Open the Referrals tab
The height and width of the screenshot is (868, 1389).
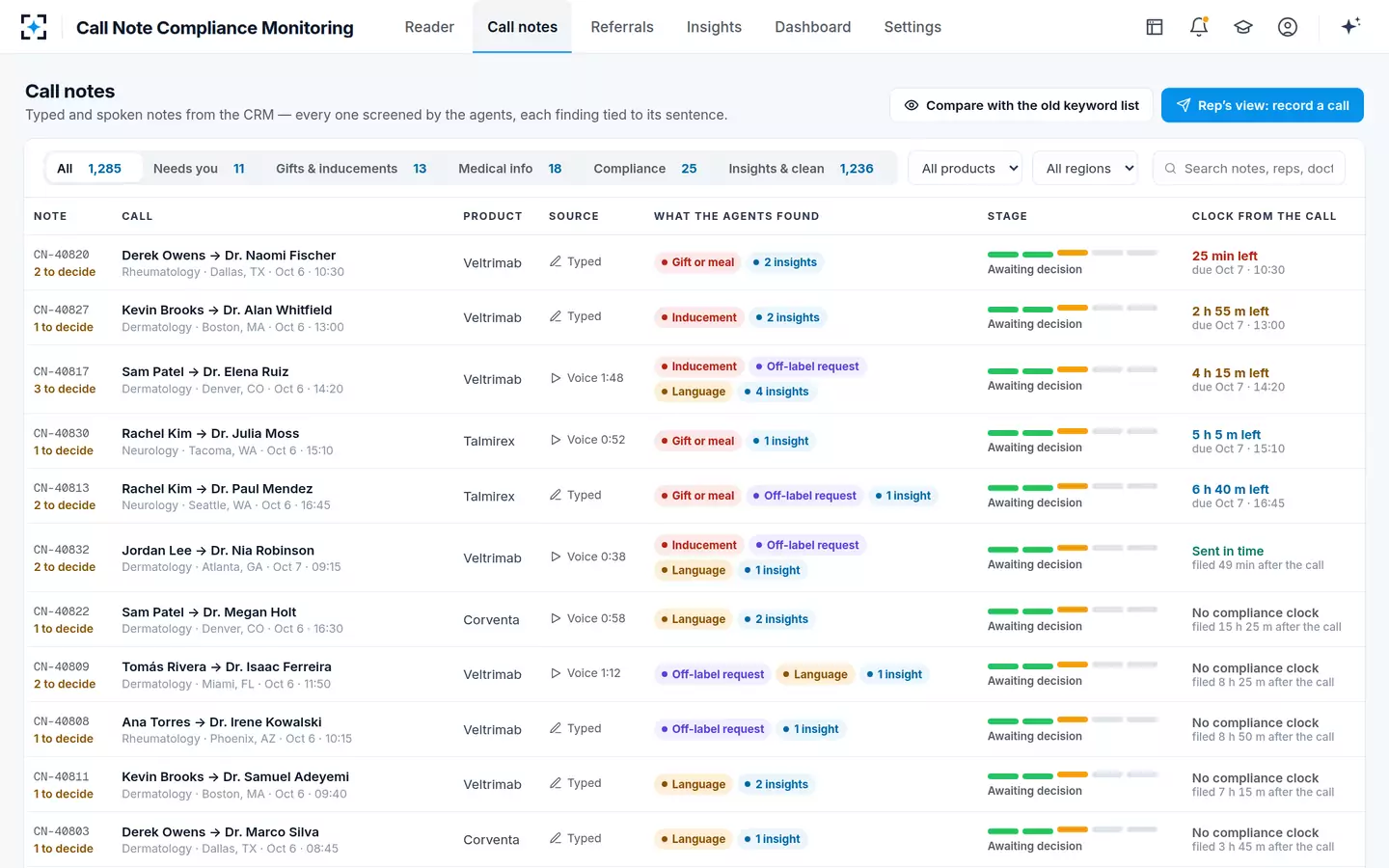point(622,27)
